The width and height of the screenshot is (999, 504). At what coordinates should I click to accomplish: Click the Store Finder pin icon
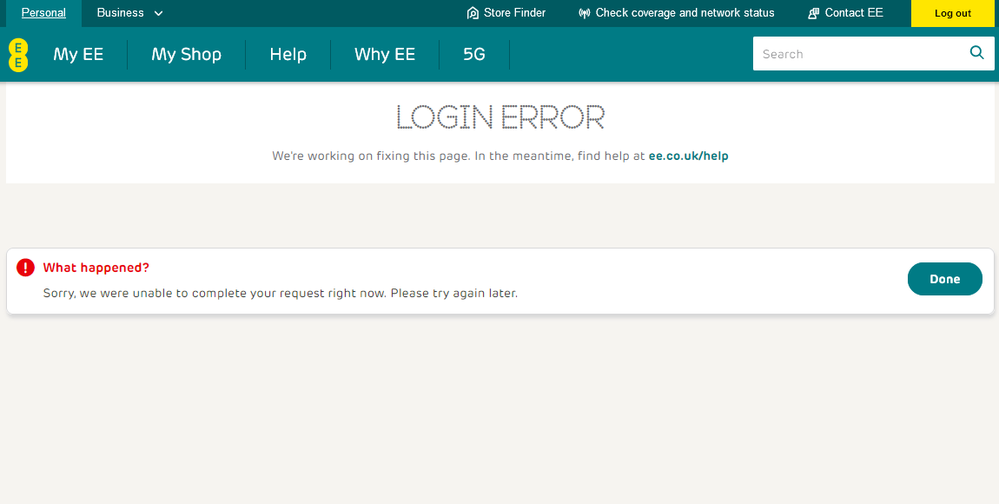tap(473, 13)
